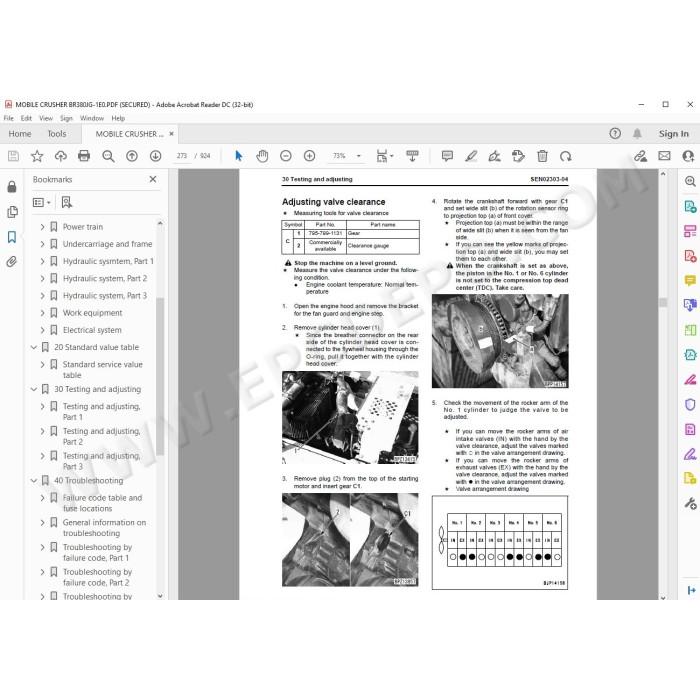Screen dimensions: 700x700
Task: Close the MOBILE CRUSHER document tab
Action: pyautogui.click(x=171, y=133)
